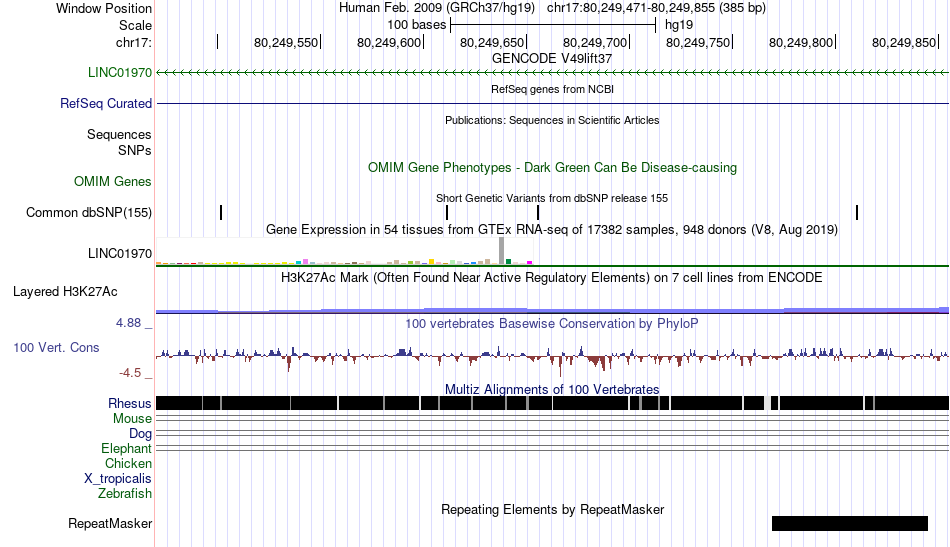Click 100 vertebrates Basewise Conservation title
Screen dimensions: 950x547
(x=552, y=323)
